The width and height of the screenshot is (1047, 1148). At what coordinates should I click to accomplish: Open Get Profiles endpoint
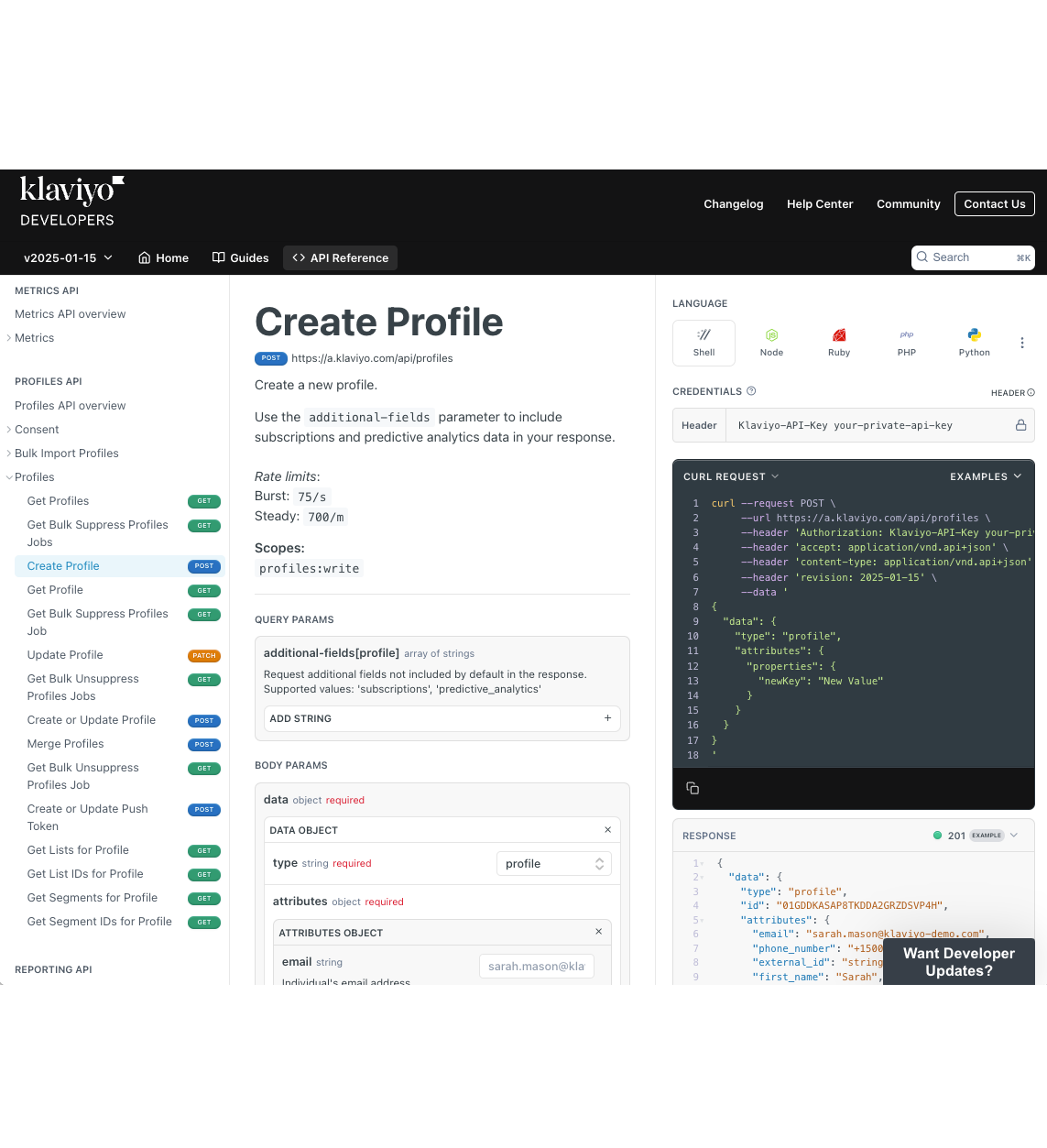120,501
